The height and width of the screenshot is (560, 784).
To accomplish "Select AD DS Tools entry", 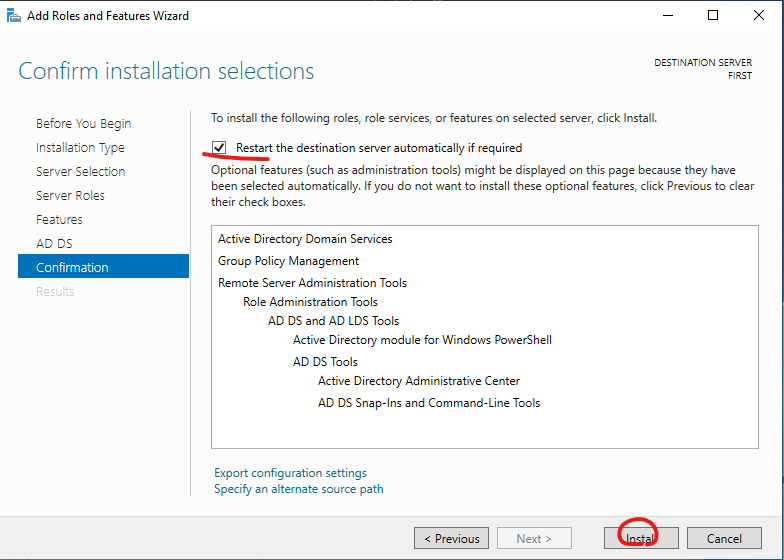I will (x=325, y=362).
